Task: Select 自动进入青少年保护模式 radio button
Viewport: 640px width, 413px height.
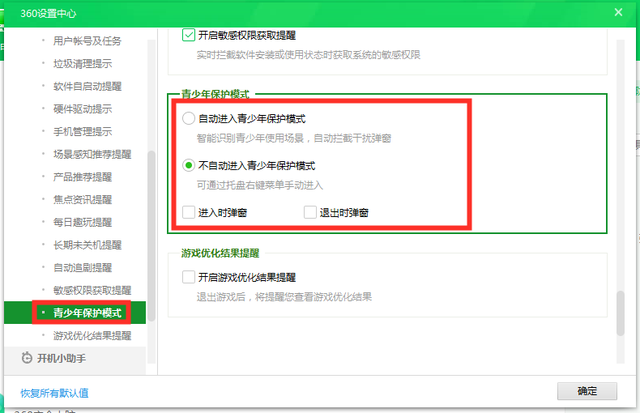Action: [188, 119]
